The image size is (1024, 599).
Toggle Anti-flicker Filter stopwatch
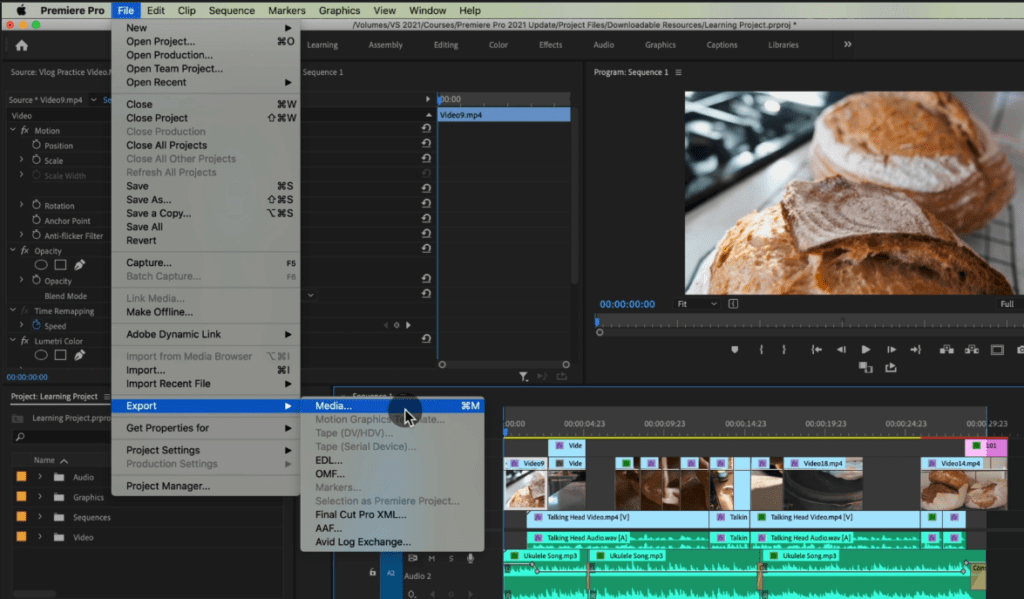click(37, 235)
